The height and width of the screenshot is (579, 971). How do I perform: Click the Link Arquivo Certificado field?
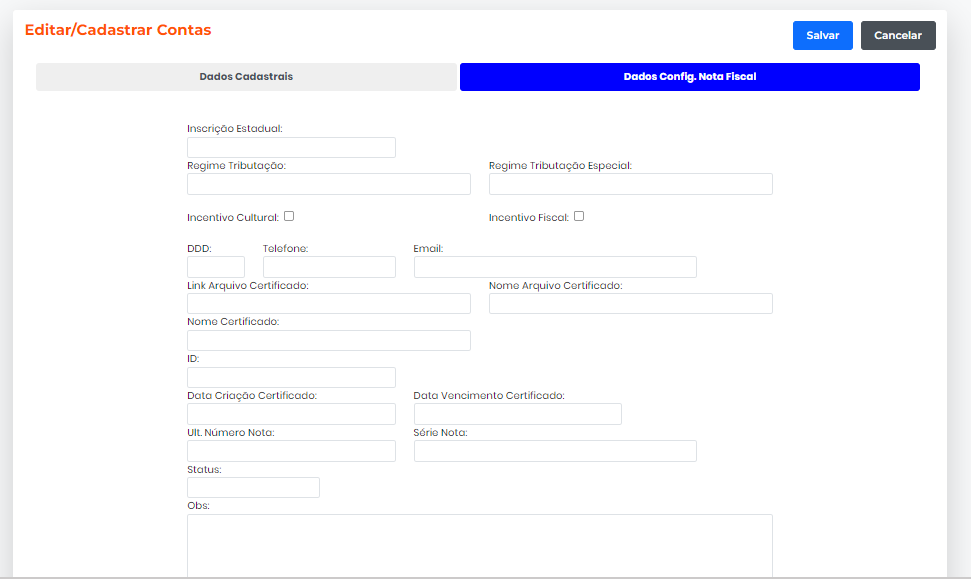click(x=328, y=304)
